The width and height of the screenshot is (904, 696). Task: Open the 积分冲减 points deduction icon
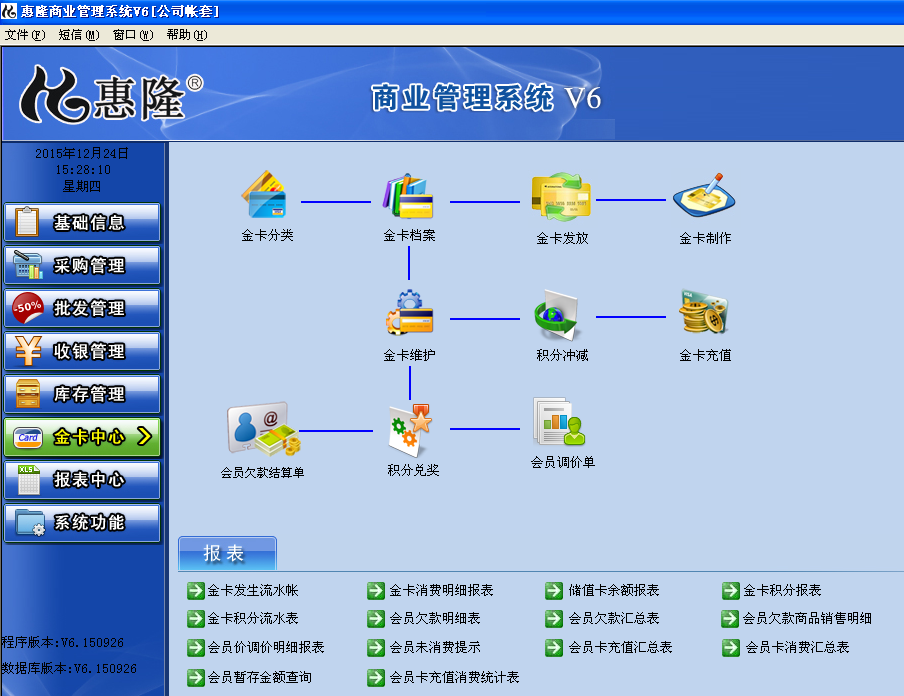(556, 315)
